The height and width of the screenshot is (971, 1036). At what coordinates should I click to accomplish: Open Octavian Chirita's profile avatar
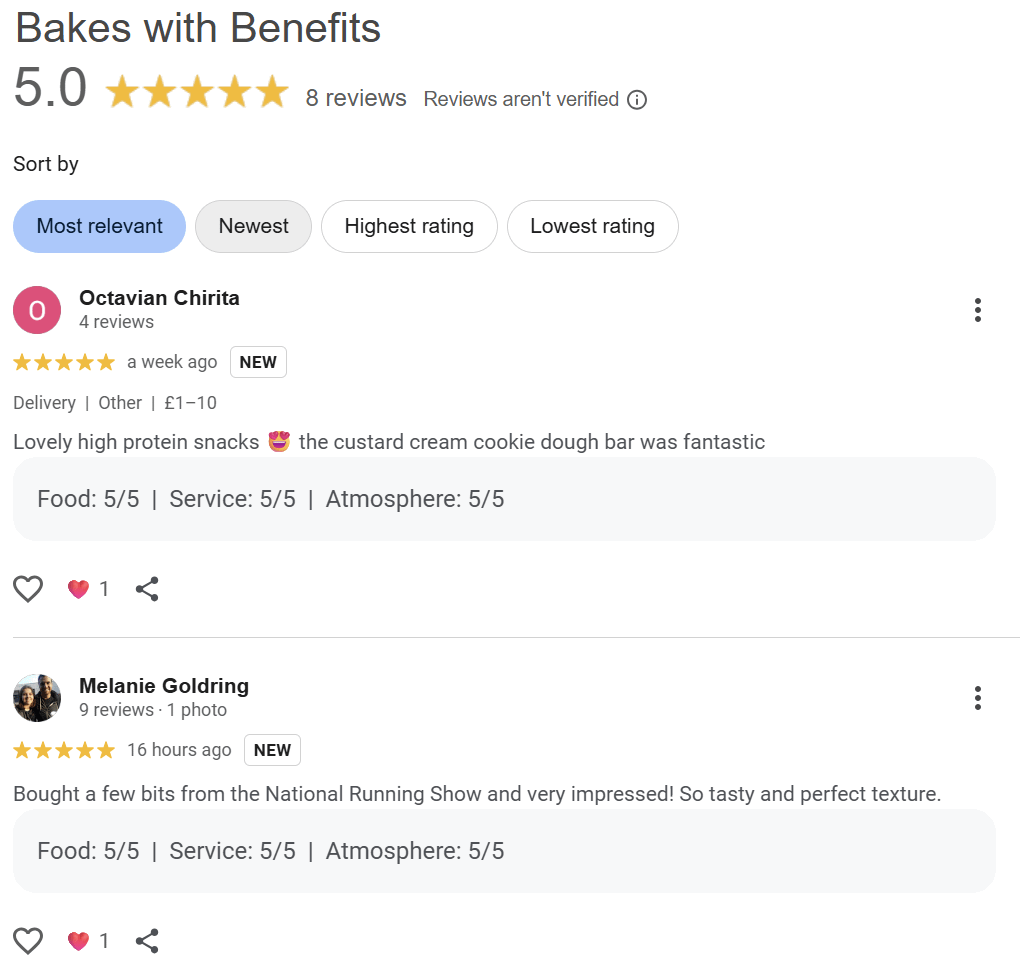coord(37,310)
